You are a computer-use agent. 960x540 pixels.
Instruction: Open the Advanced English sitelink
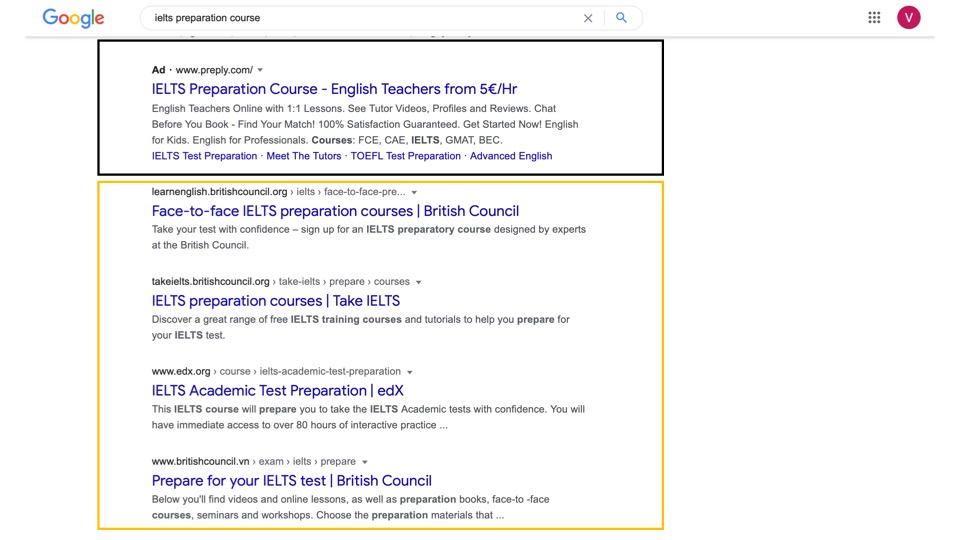(x=510, y=156)
